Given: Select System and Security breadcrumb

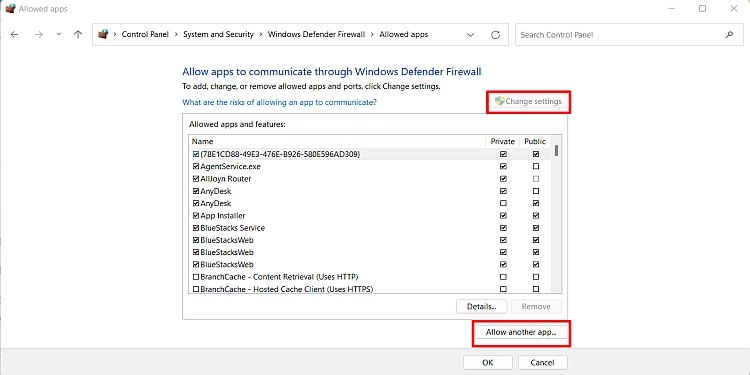Looking at the screenshot, I should point(218,34).
